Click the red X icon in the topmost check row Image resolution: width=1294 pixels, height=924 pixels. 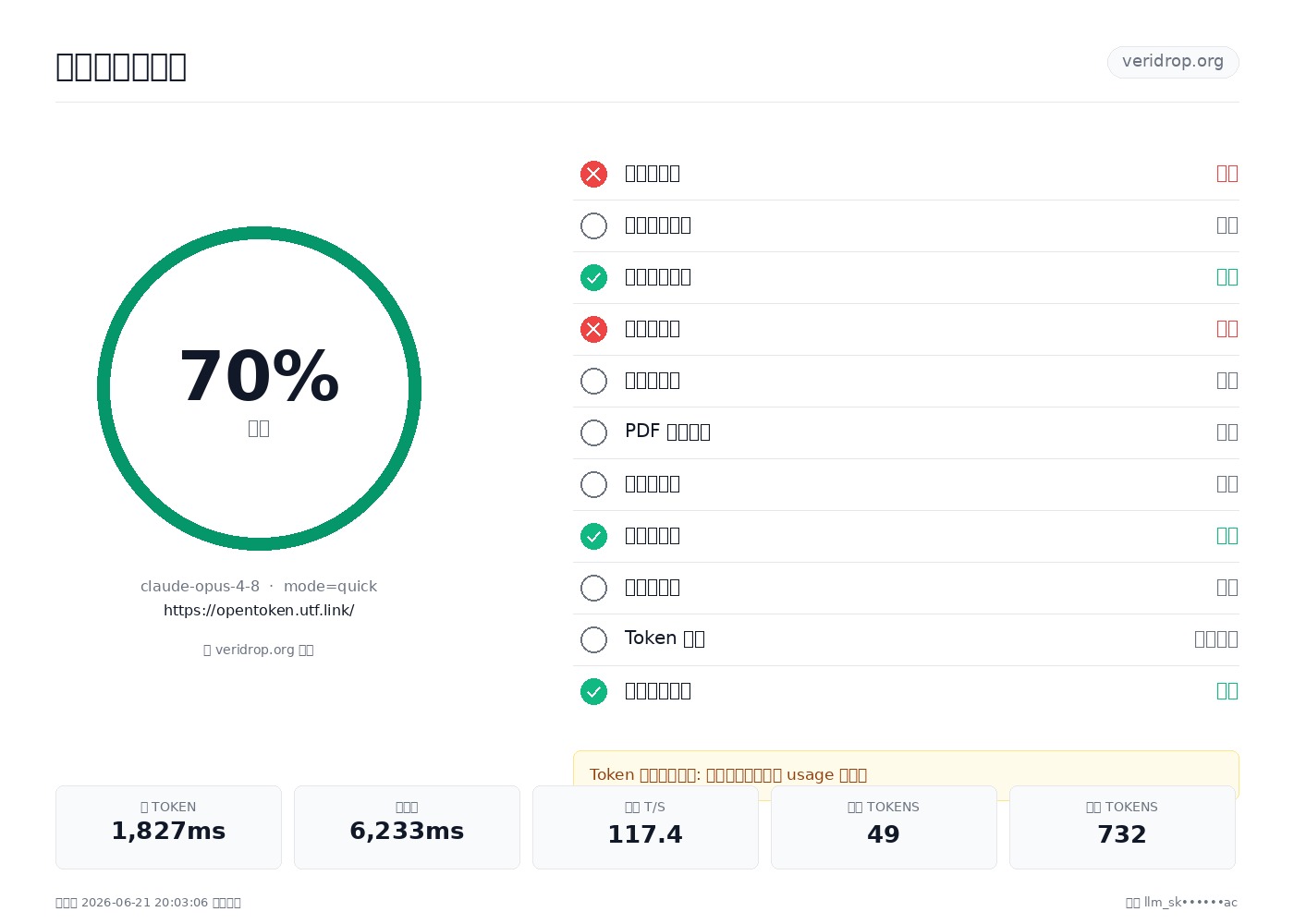point(593,174)
